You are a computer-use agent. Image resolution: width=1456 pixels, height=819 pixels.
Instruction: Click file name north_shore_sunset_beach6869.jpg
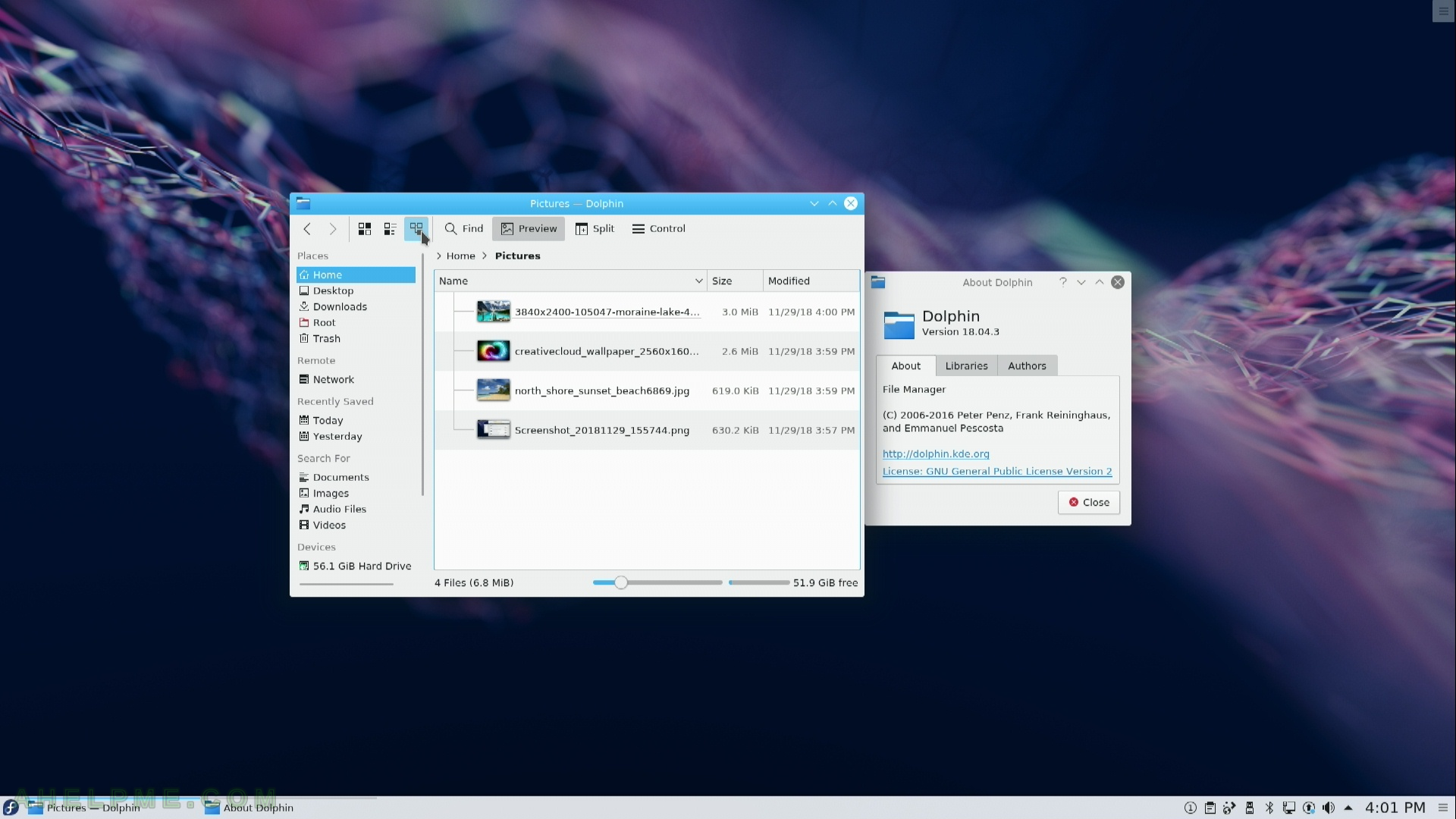tap(602, 391)
